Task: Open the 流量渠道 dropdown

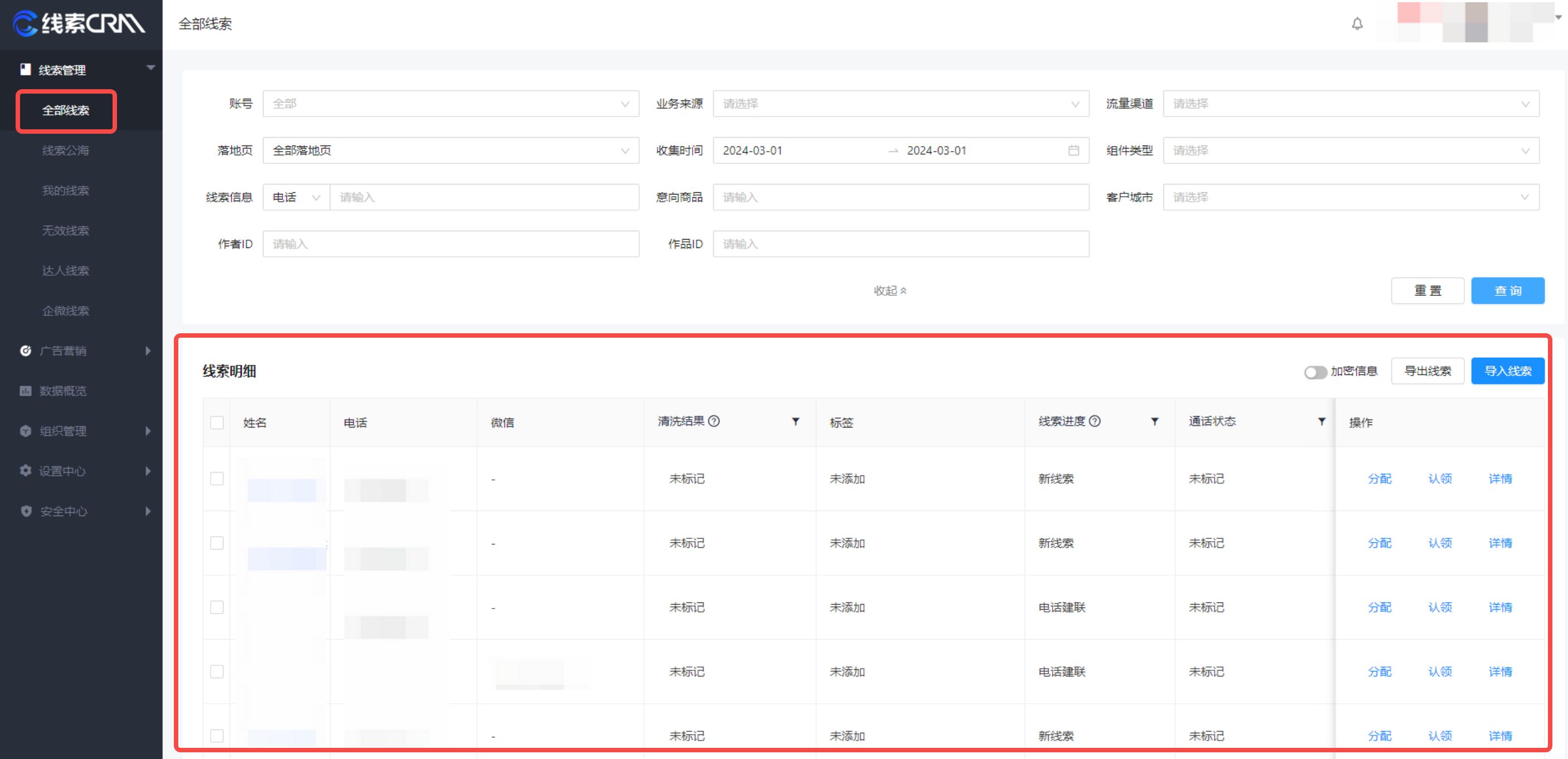Action: pos(1350,104)
